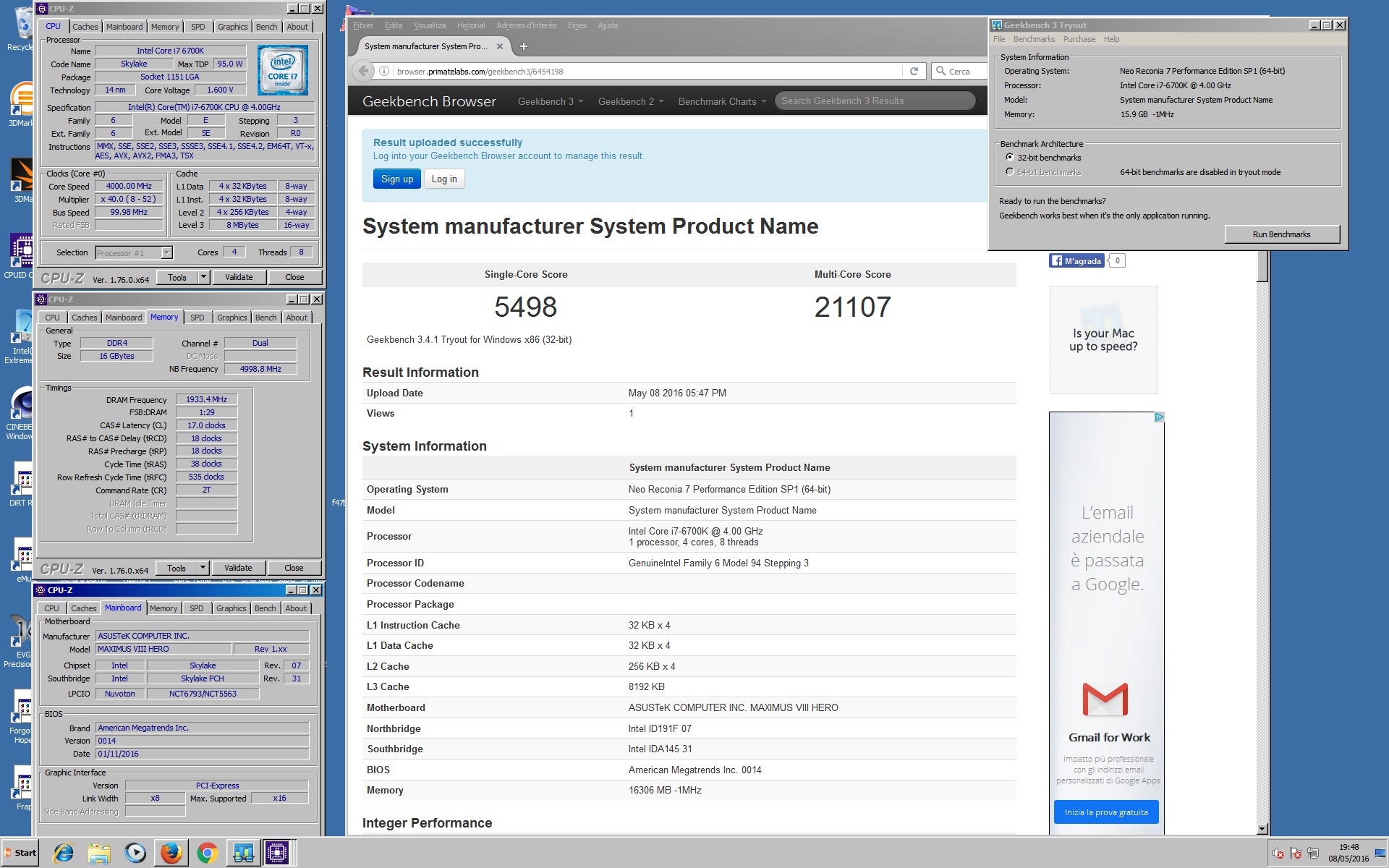
Task: Click the Firefox back arrow button
Action: [x=363, y=71]
